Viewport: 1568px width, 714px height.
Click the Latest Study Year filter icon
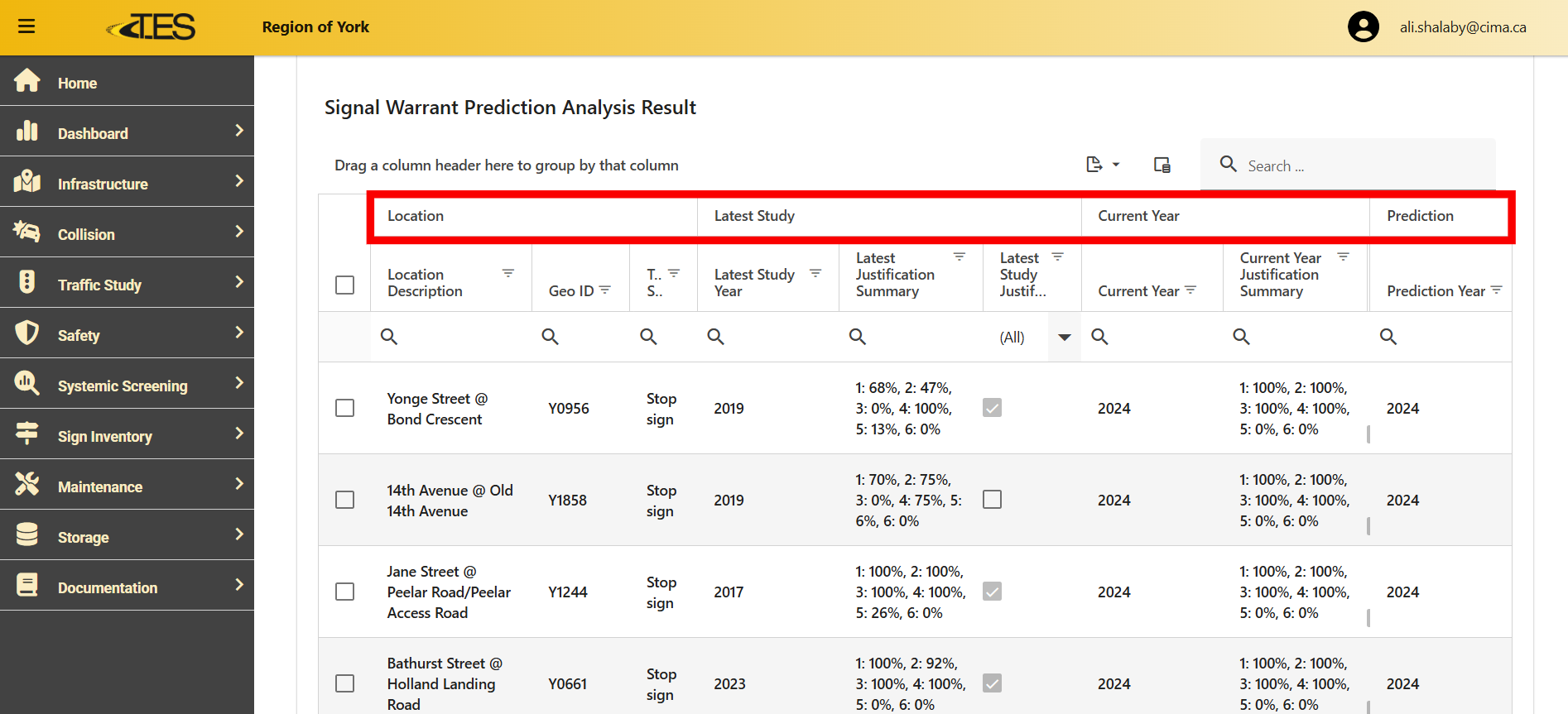pos(815,273)
